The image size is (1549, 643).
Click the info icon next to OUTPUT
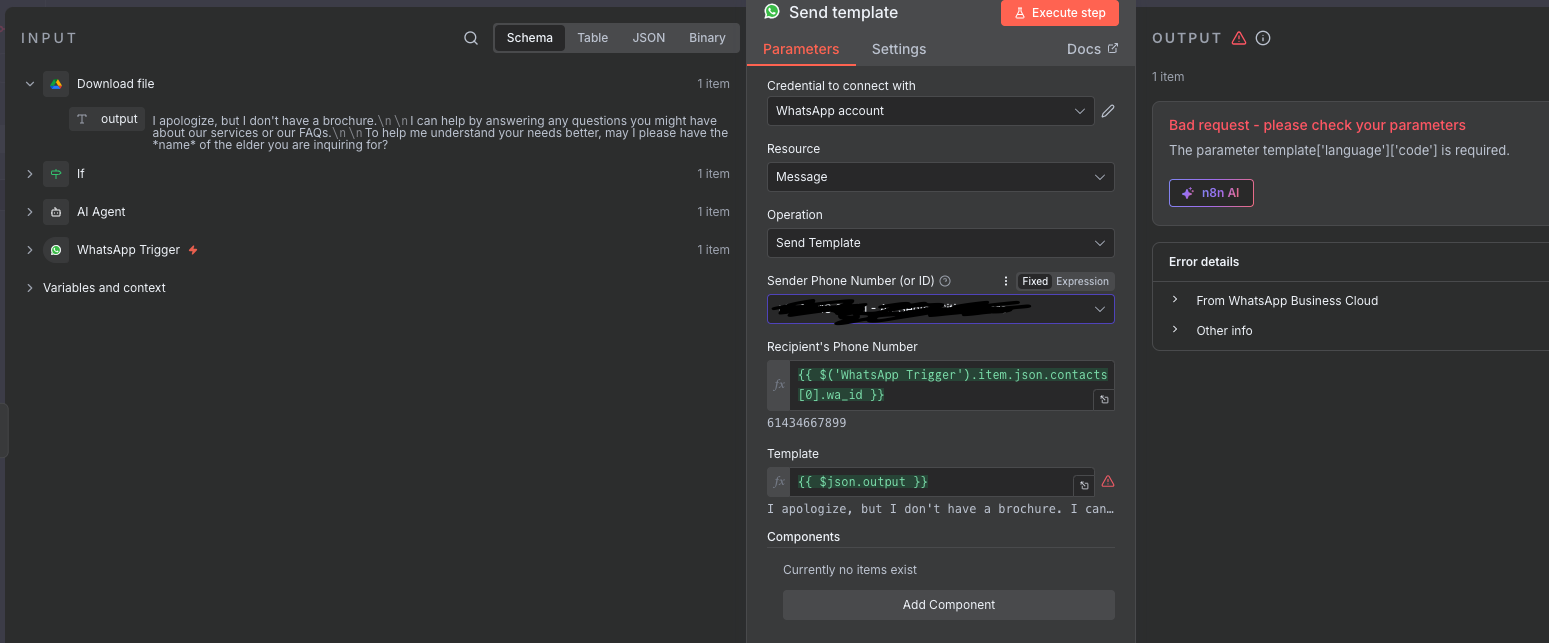point(1263,38)
